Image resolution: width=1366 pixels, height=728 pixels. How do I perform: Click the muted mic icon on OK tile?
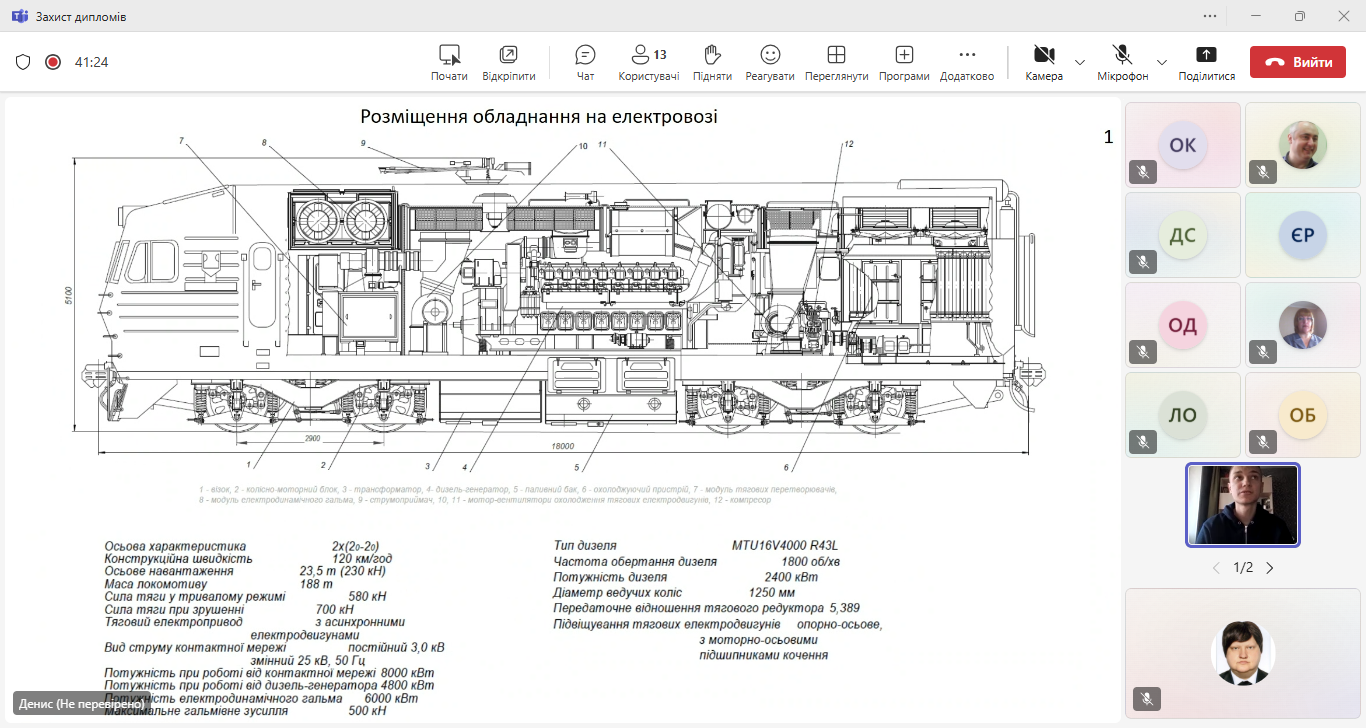(x=1144, y=171)
